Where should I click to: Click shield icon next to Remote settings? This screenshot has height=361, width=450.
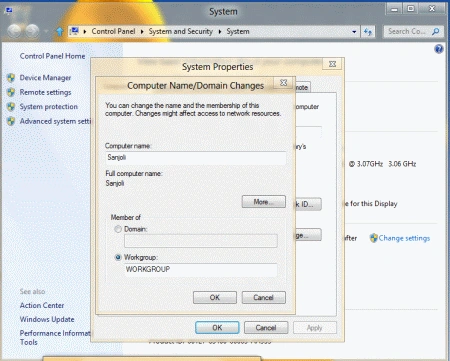[11, 92]
